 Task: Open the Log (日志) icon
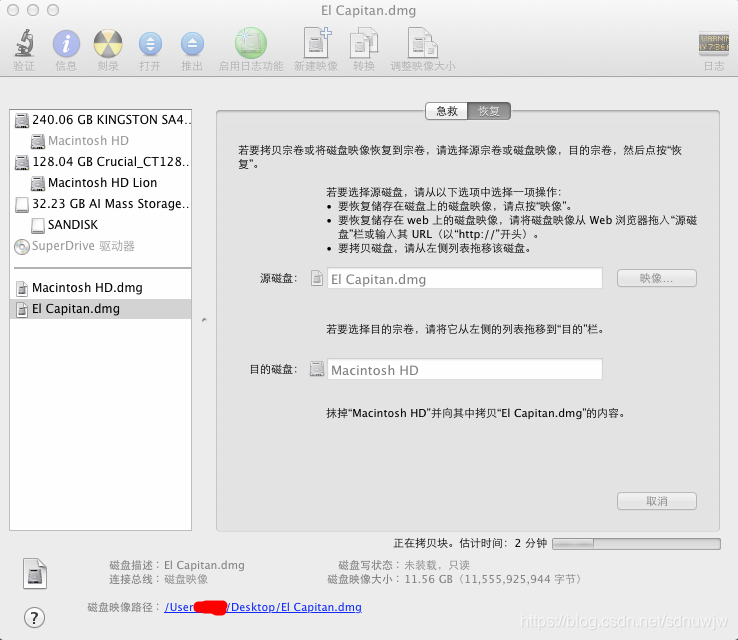(714, 44)
